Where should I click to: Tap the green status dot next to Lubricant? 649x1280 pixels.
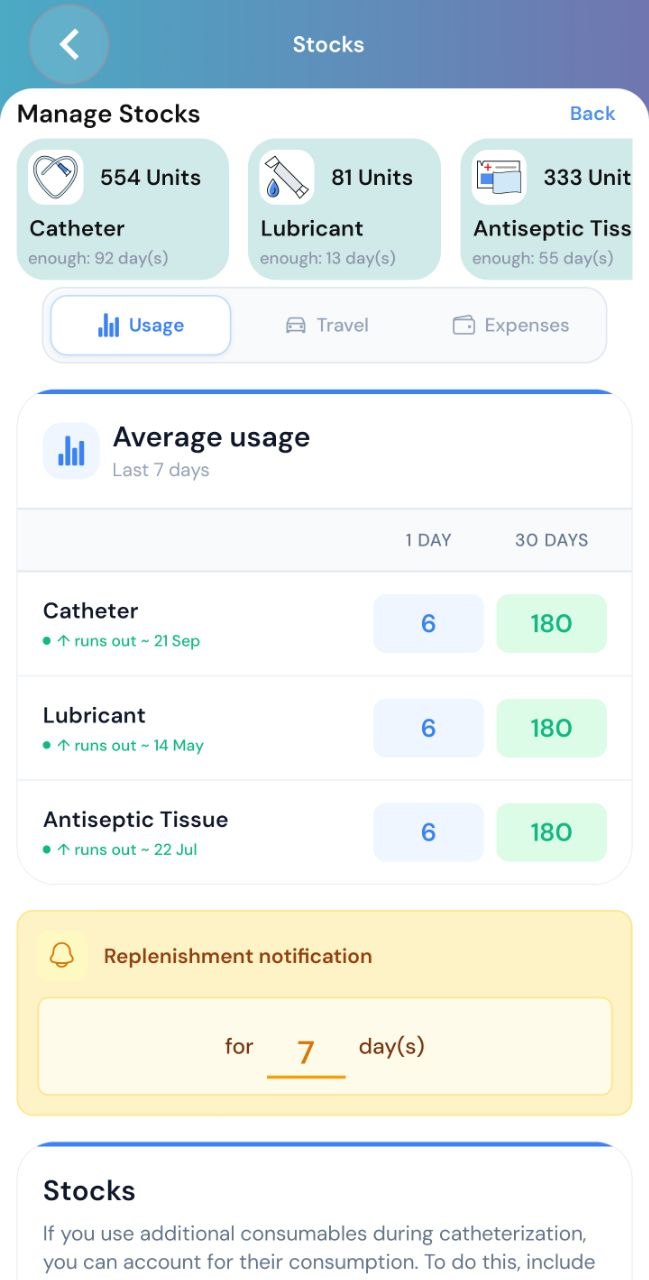46,745
